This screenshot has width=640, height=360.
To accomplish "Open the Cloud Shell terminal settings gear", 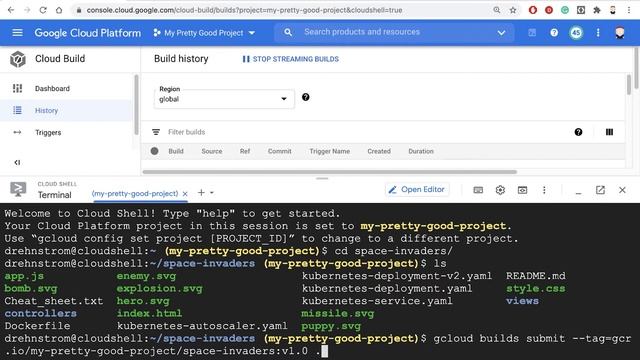I will pos(500,190).
